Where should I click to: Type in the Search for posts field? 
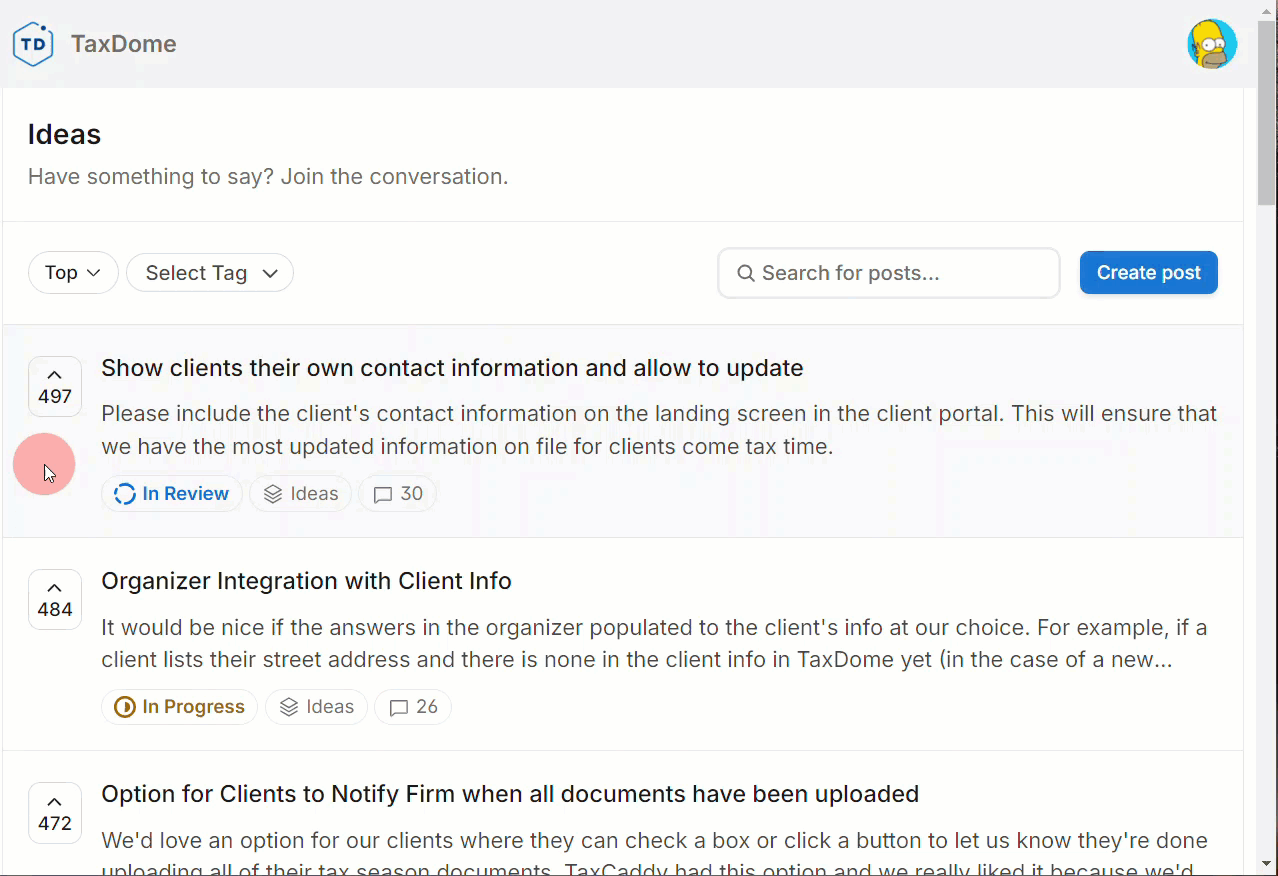[900, 273]
